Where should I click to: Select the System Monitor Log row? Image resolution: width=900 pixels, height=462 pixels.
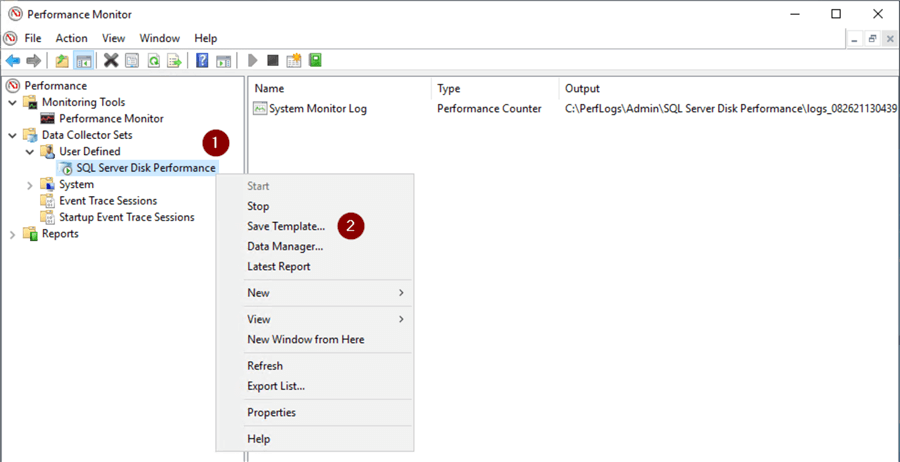575,108
